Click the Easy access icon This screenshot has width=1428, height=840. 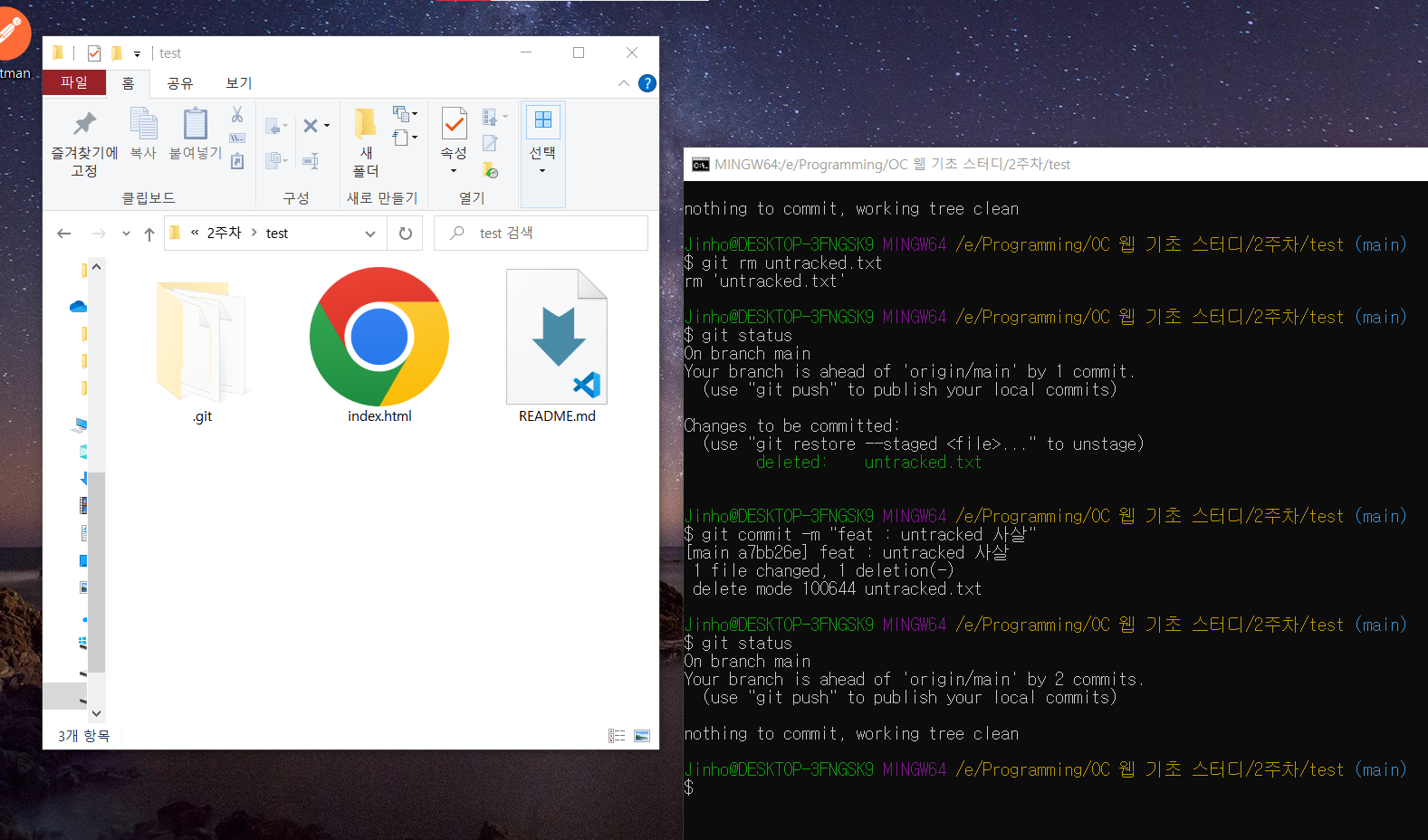point(400,138)
